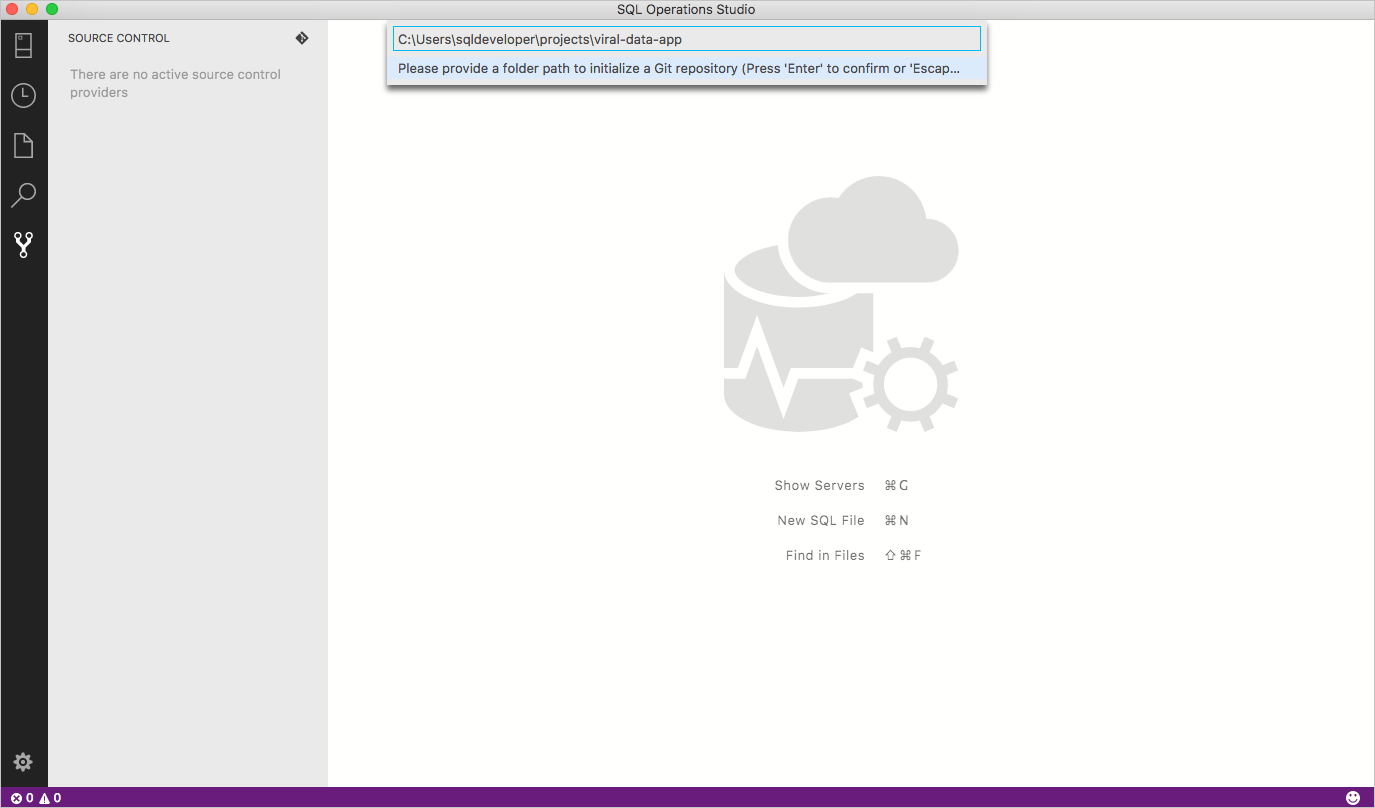Maximize the window with green button
Viewport: 1375px width, 808px height.
tap(52, 9)
